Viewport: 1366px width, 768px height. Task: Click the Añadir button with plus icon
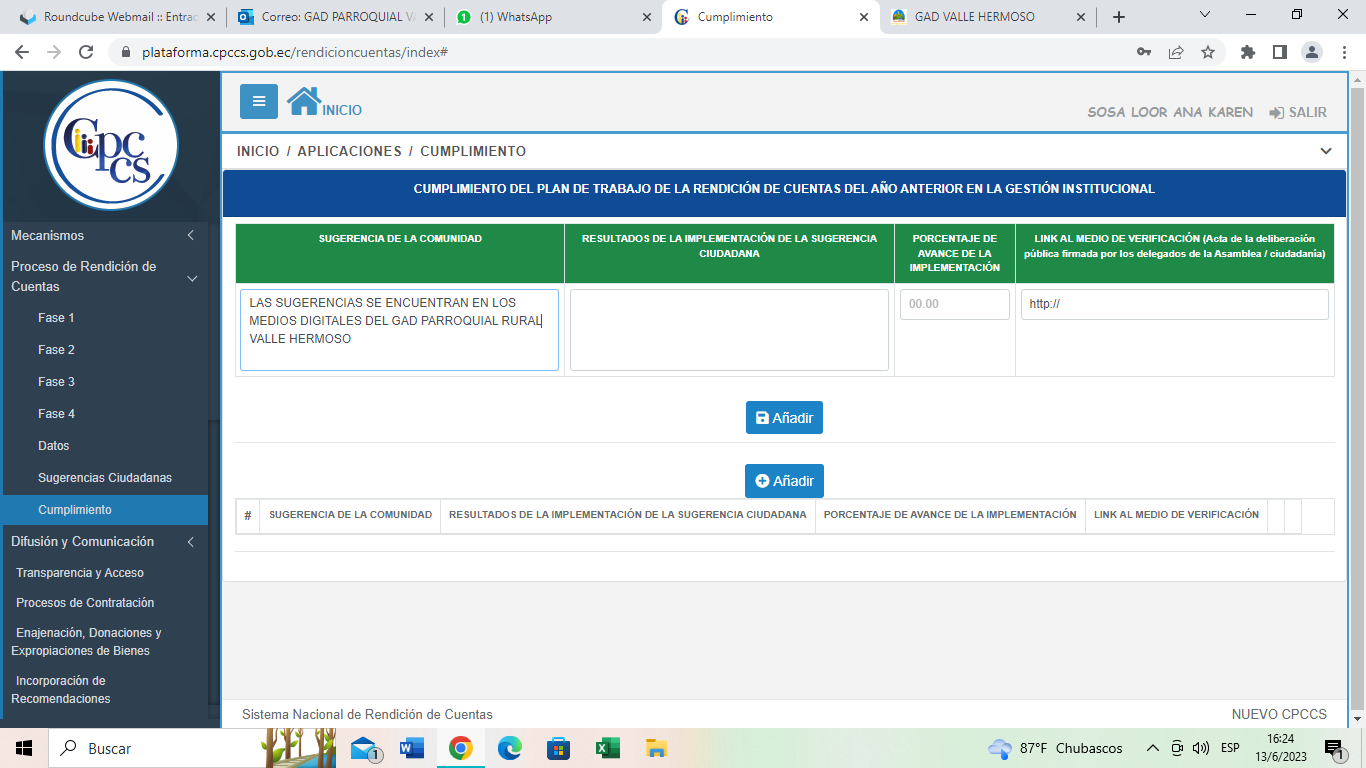[x=784, y=481]
